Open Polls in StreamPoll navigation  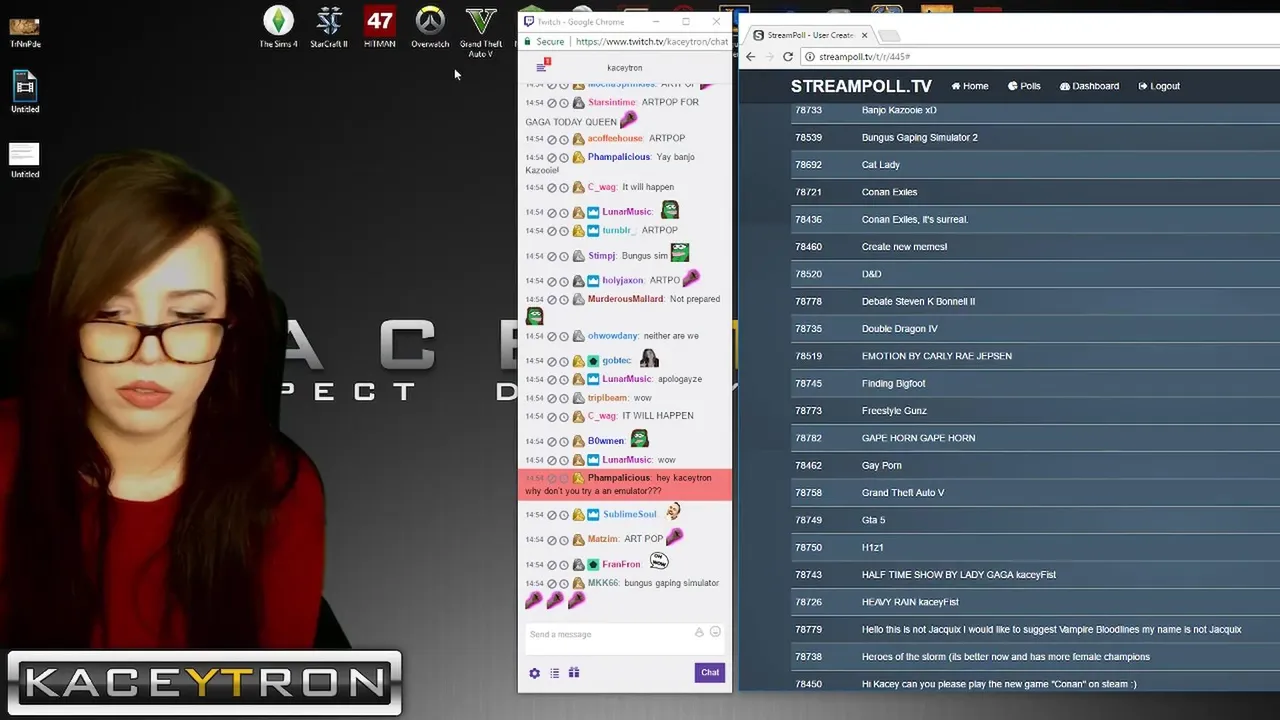[1024, 86]
